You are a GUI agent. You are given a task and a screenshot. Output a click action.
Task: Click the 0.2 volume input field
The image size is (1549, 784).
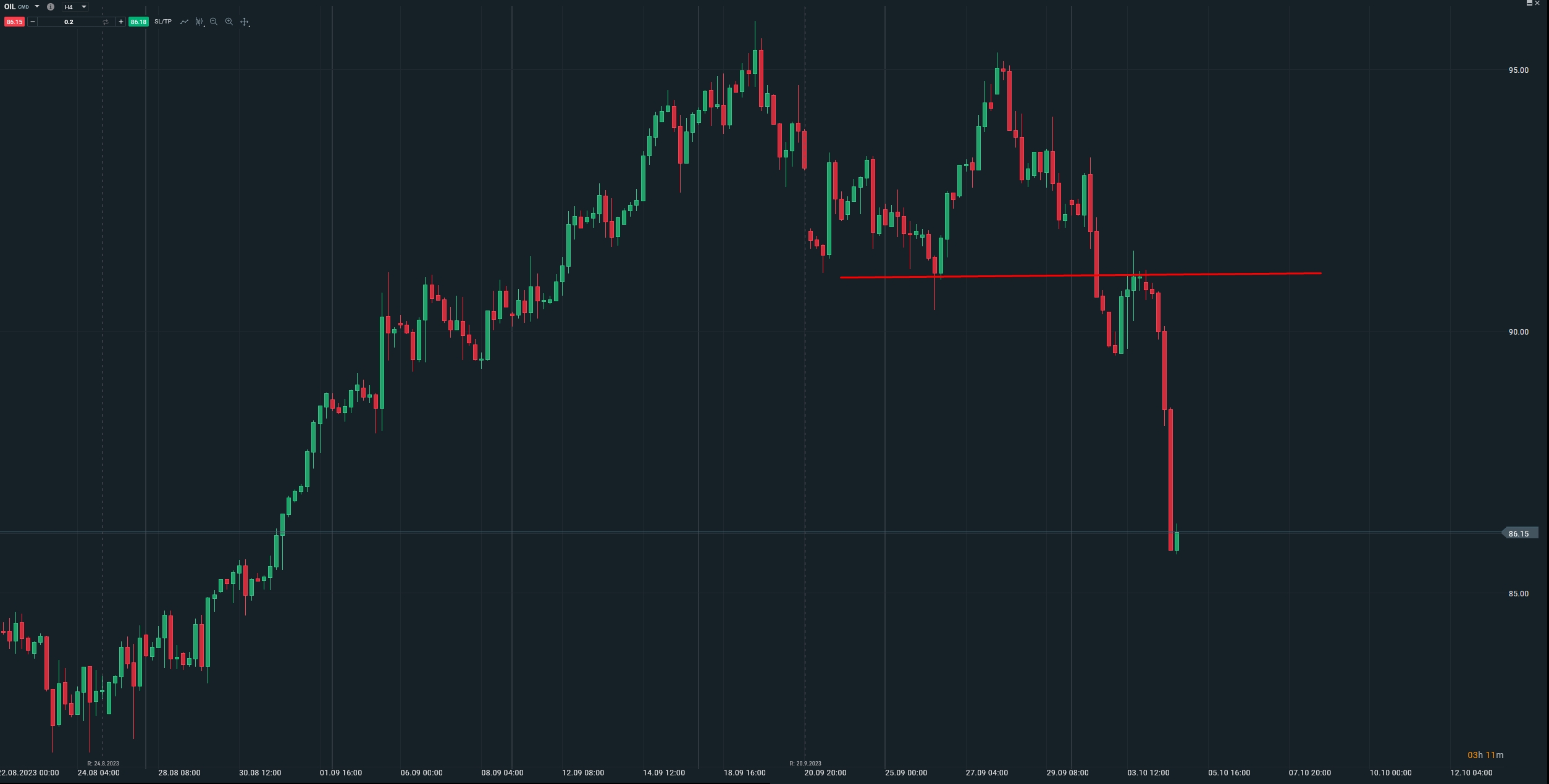(69, 22)
